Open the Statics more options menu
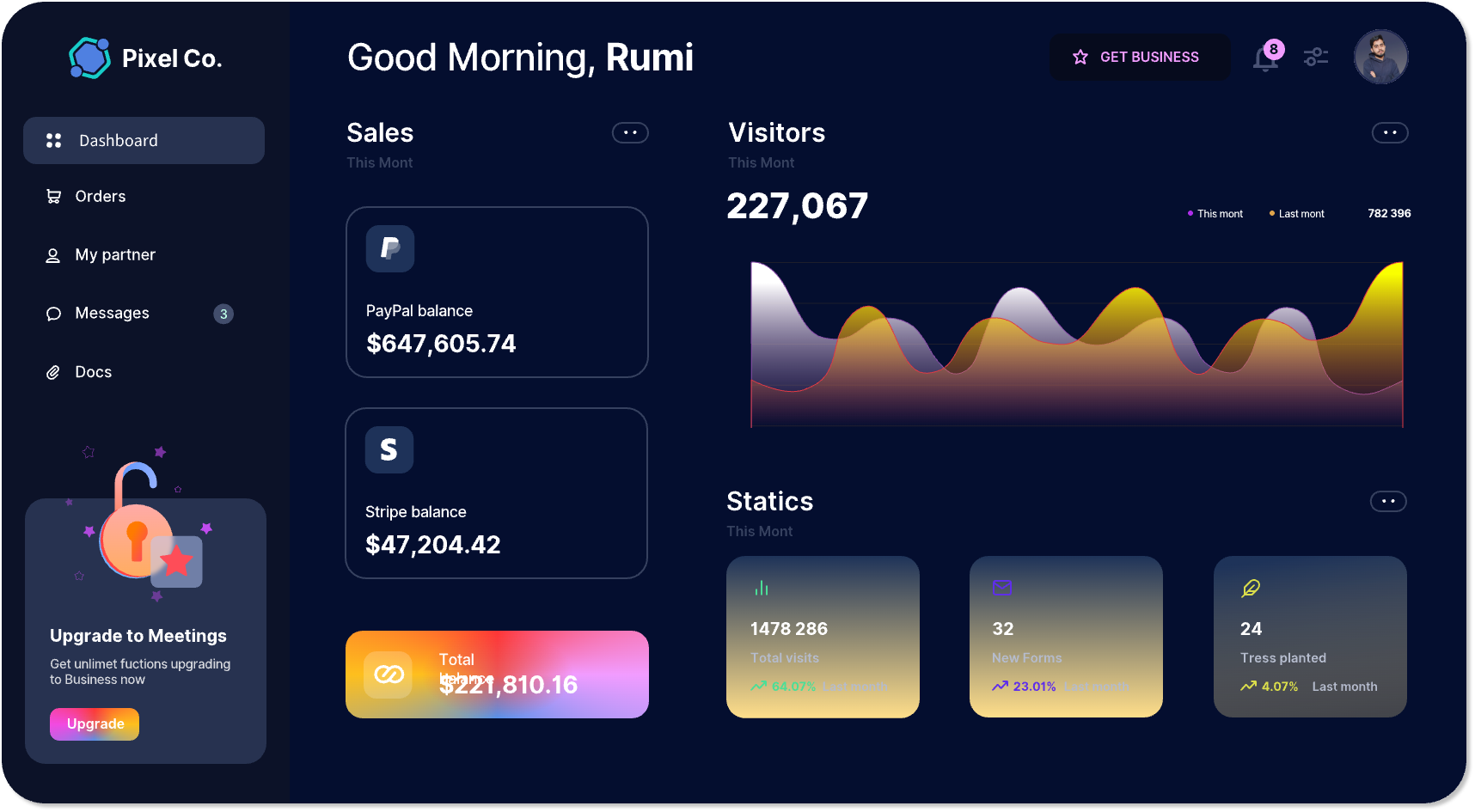The image size is (1475, 812). click(1387, 501)
